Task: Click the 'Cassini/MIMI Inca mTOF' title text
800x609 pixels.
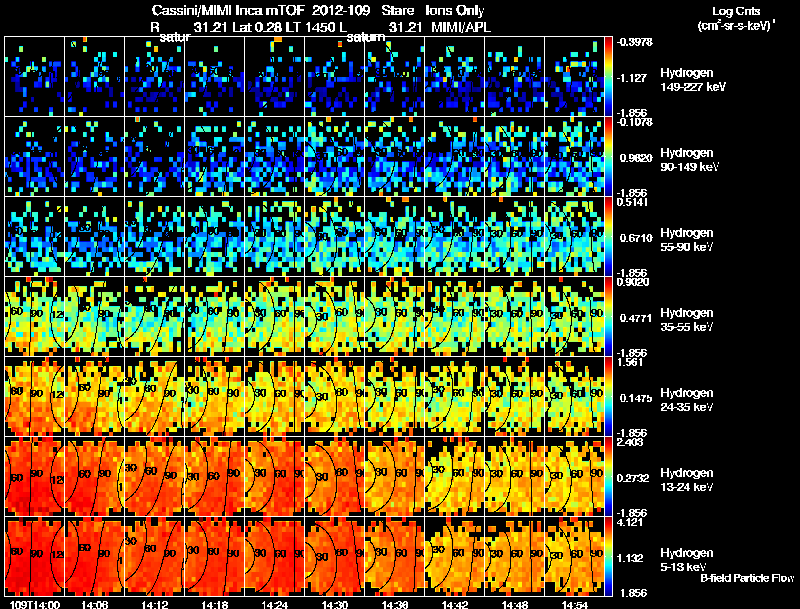Action: [x=227, y=11]
